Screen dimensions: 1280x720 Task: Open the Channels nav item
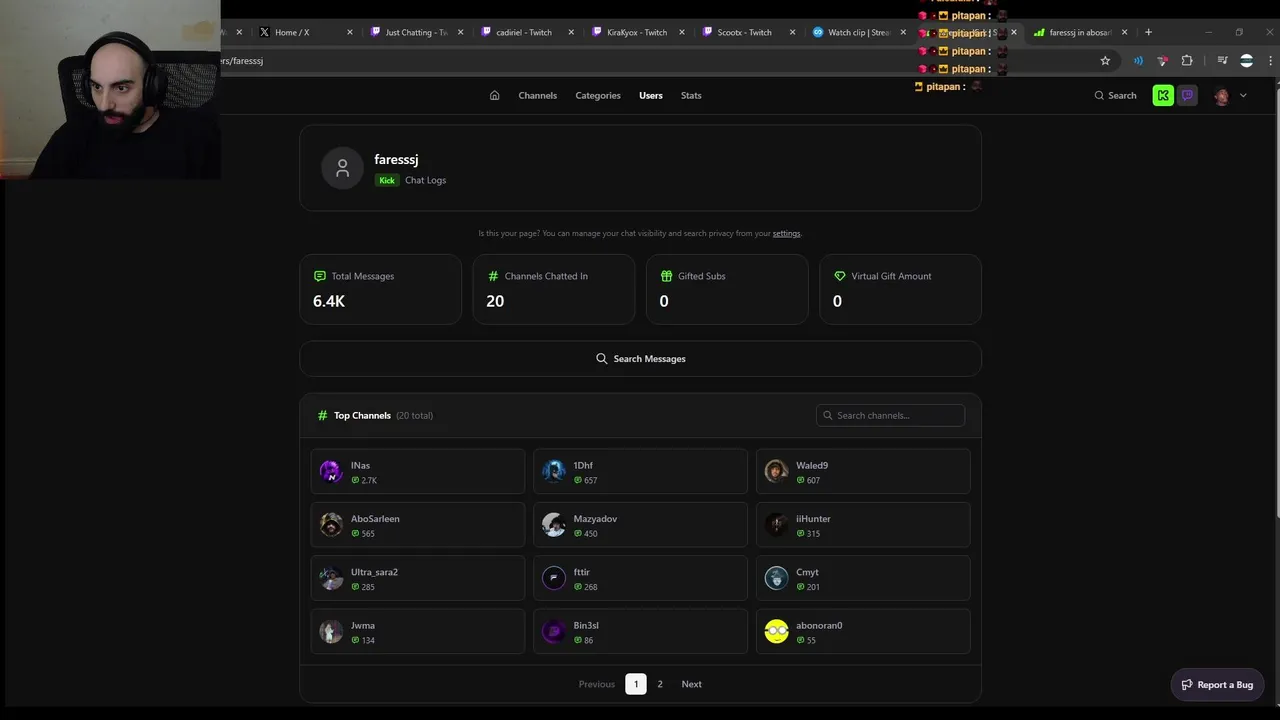[x=537, y=95]
